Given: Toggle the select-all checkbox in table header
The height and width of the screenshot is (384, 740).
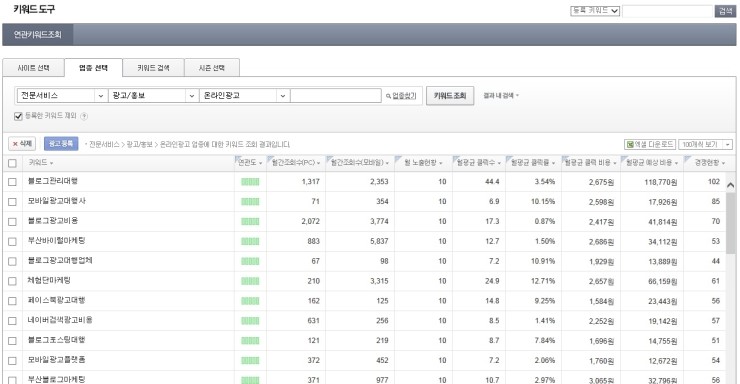Looking at the screenshot, I should click(x=12, y=163).
